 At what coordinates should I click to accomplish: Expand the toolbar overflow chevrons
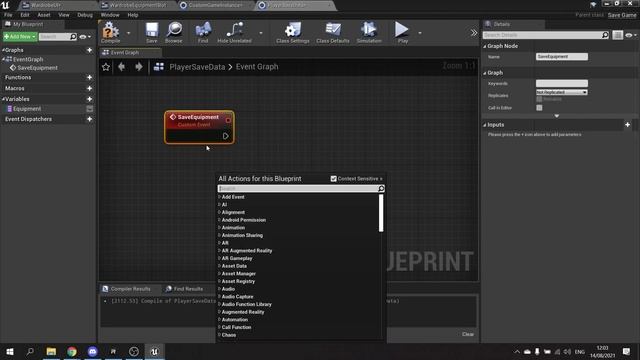(x=473, y=33)
